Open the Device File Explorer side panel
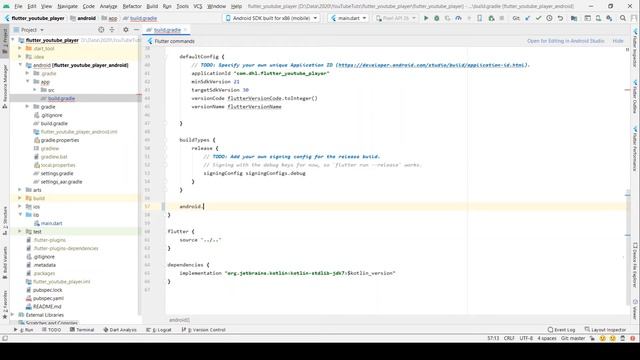The width and height of the screenshot is (640, 360). coord(635,265)
